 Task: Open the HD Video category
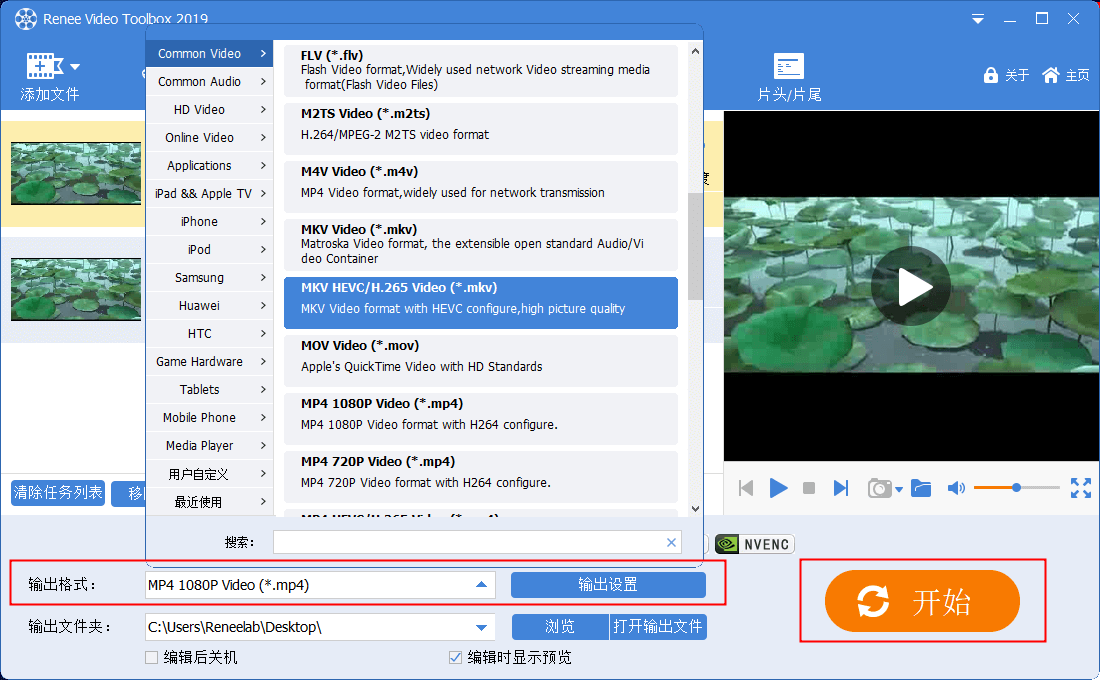pos(209,109)
